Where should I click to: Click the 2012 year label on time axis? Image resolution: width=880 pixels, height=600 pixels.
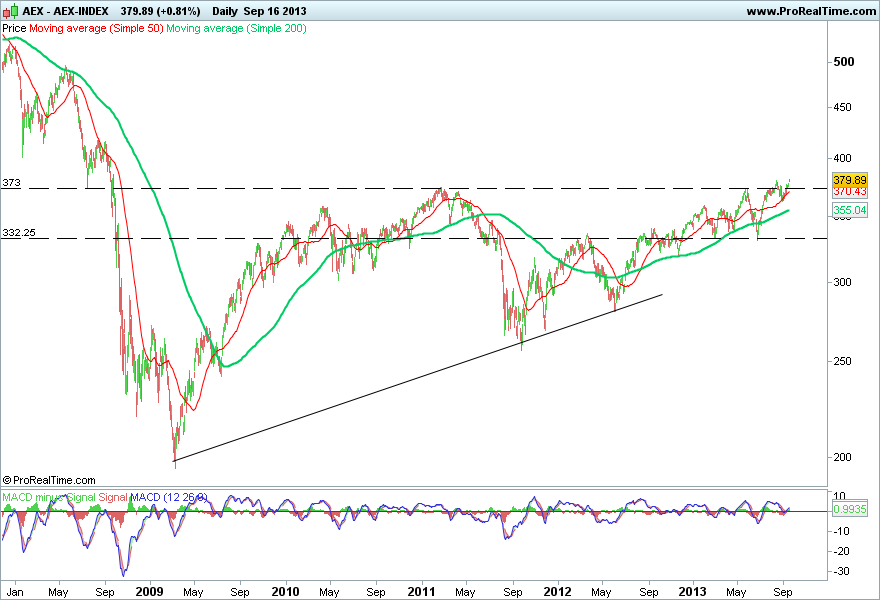[557, 592]
